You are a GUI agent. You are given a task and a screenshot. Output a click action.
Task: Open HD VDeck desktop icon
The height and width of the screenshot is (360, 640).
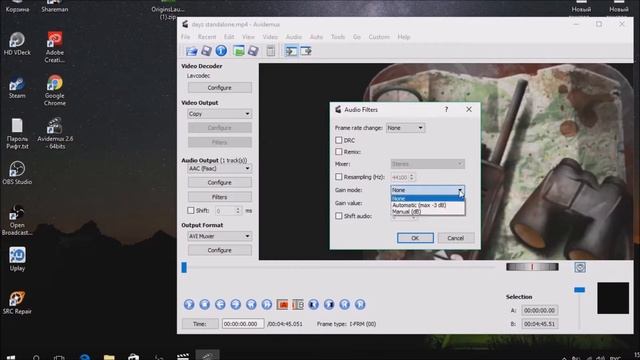pos(17,44)
